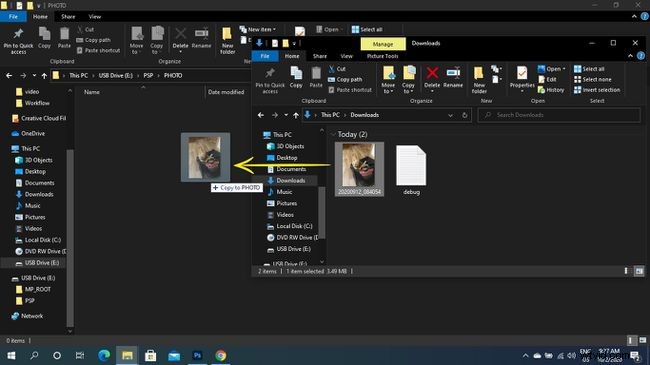Switch Downloads window to large thumbnails view
The height and width of the screenshot is (365, 650).
click(x=639, y=271)
